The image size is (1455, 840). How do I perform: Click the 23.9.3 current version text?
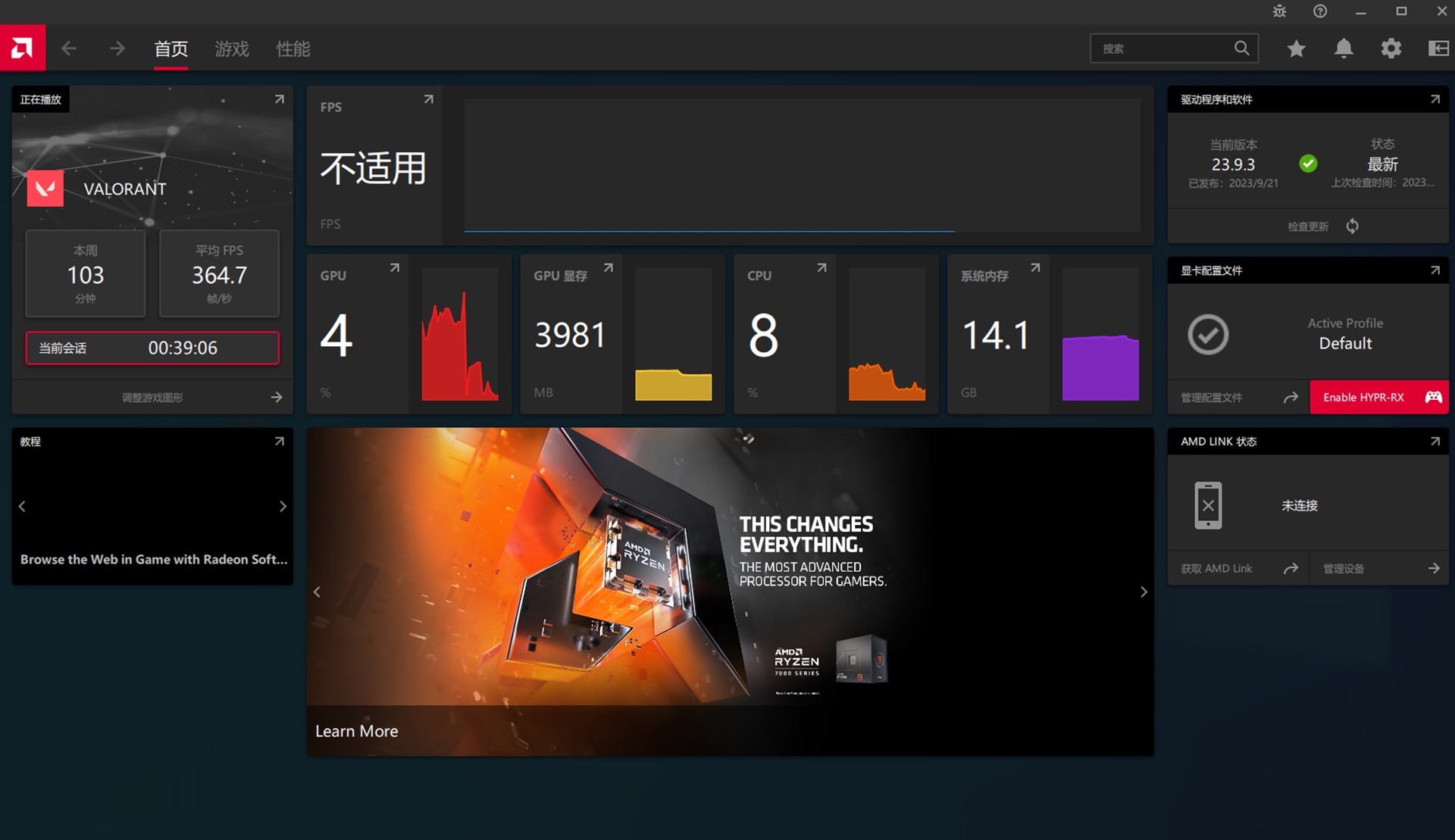(x=1233, y=164)
